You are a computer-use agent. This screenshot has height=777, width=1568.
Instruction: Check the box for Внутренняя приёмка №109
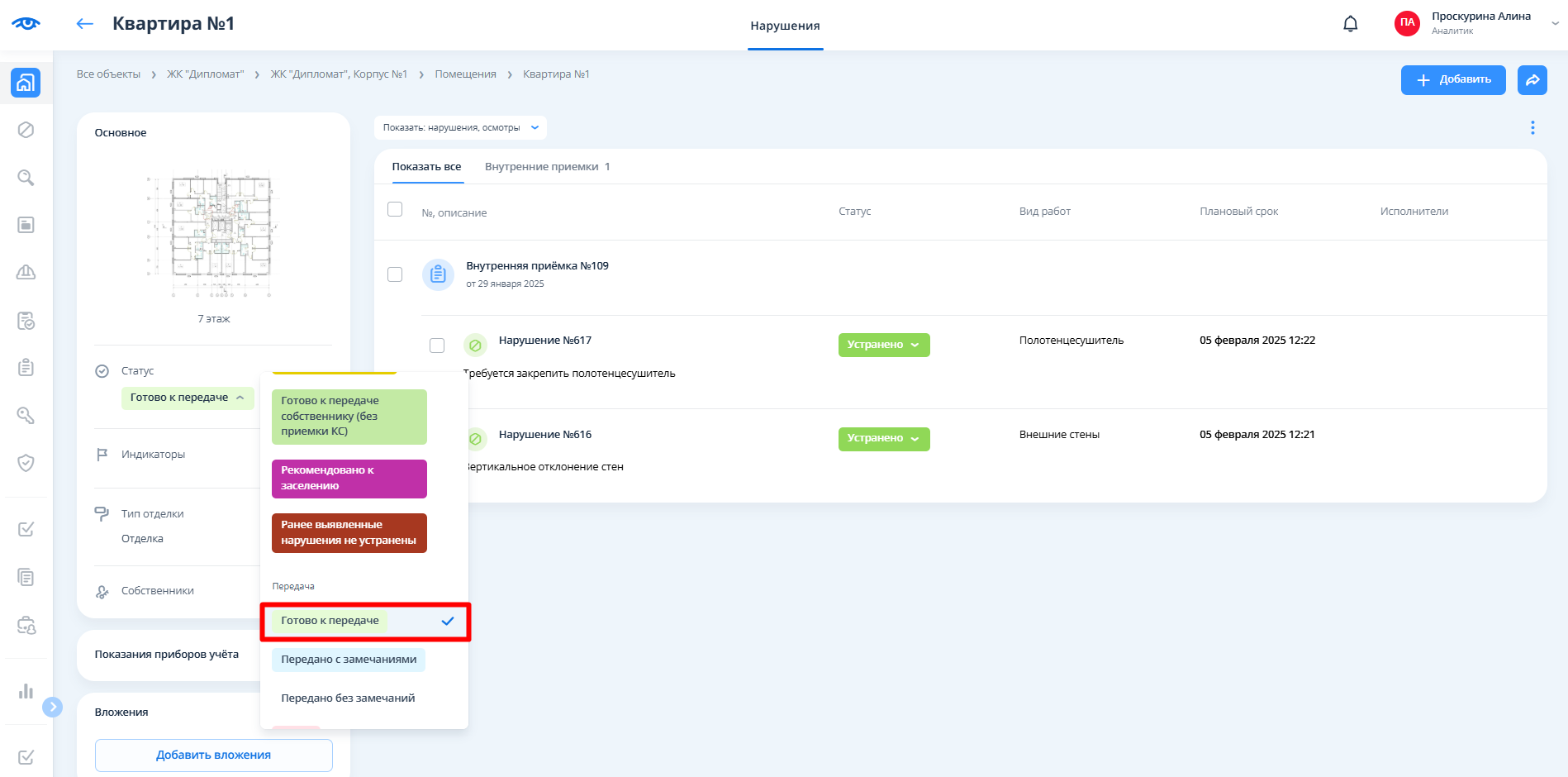tap(395, 274)
